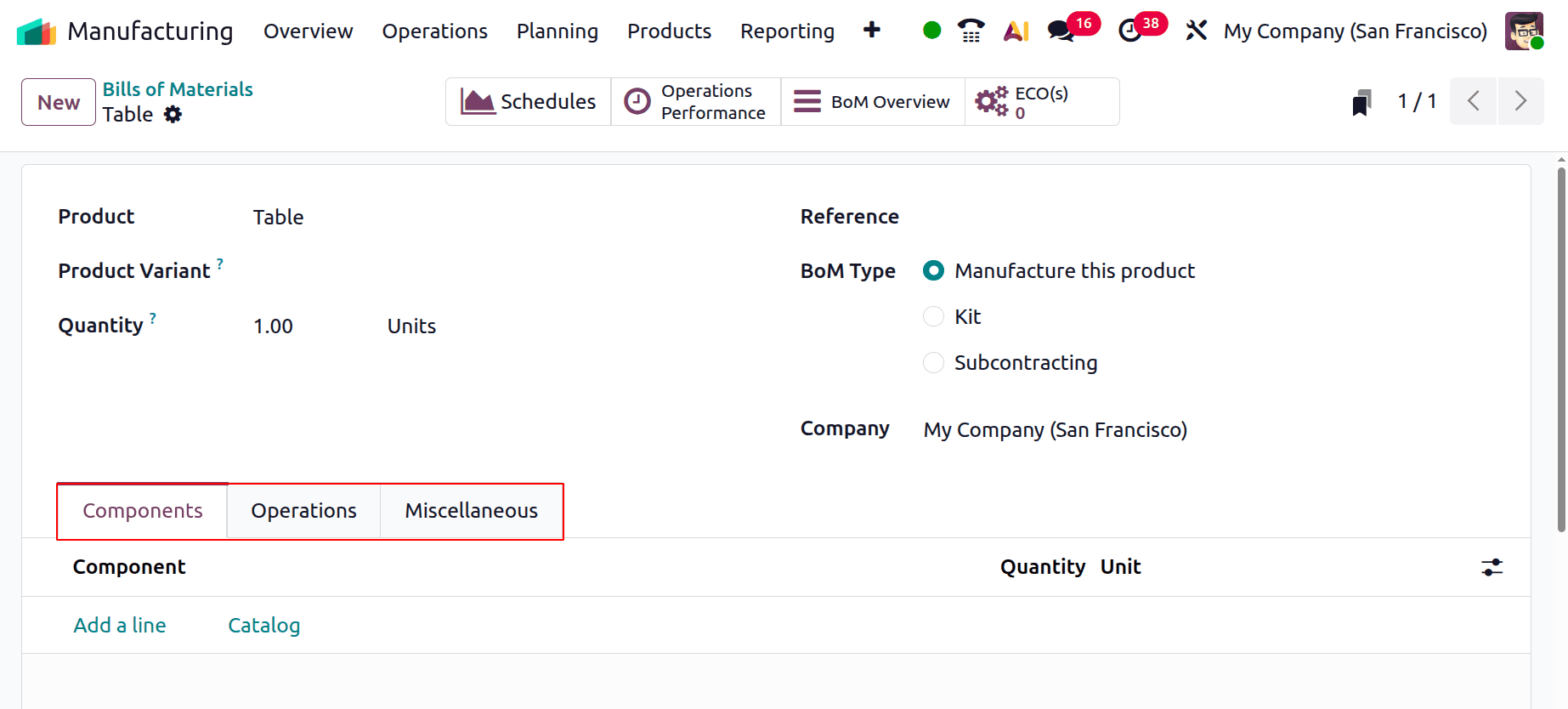Viewport: 1568px width, 709px height.
Task: Open ECO(s) smart button
Action: coord(1042,102)
